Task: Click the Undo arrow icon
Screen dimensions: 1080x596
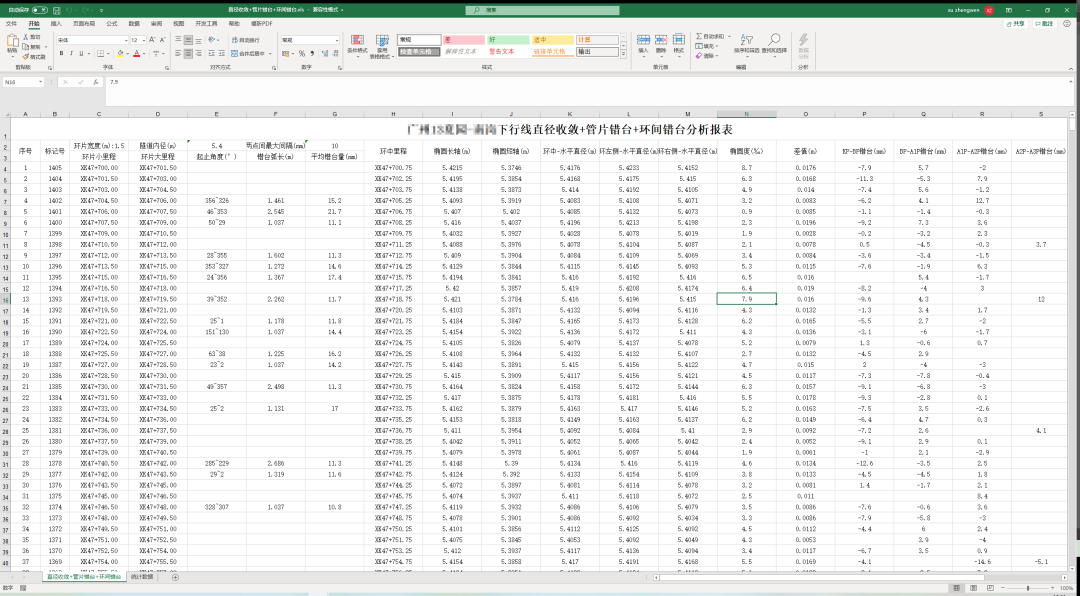Action: click(71, 11)
